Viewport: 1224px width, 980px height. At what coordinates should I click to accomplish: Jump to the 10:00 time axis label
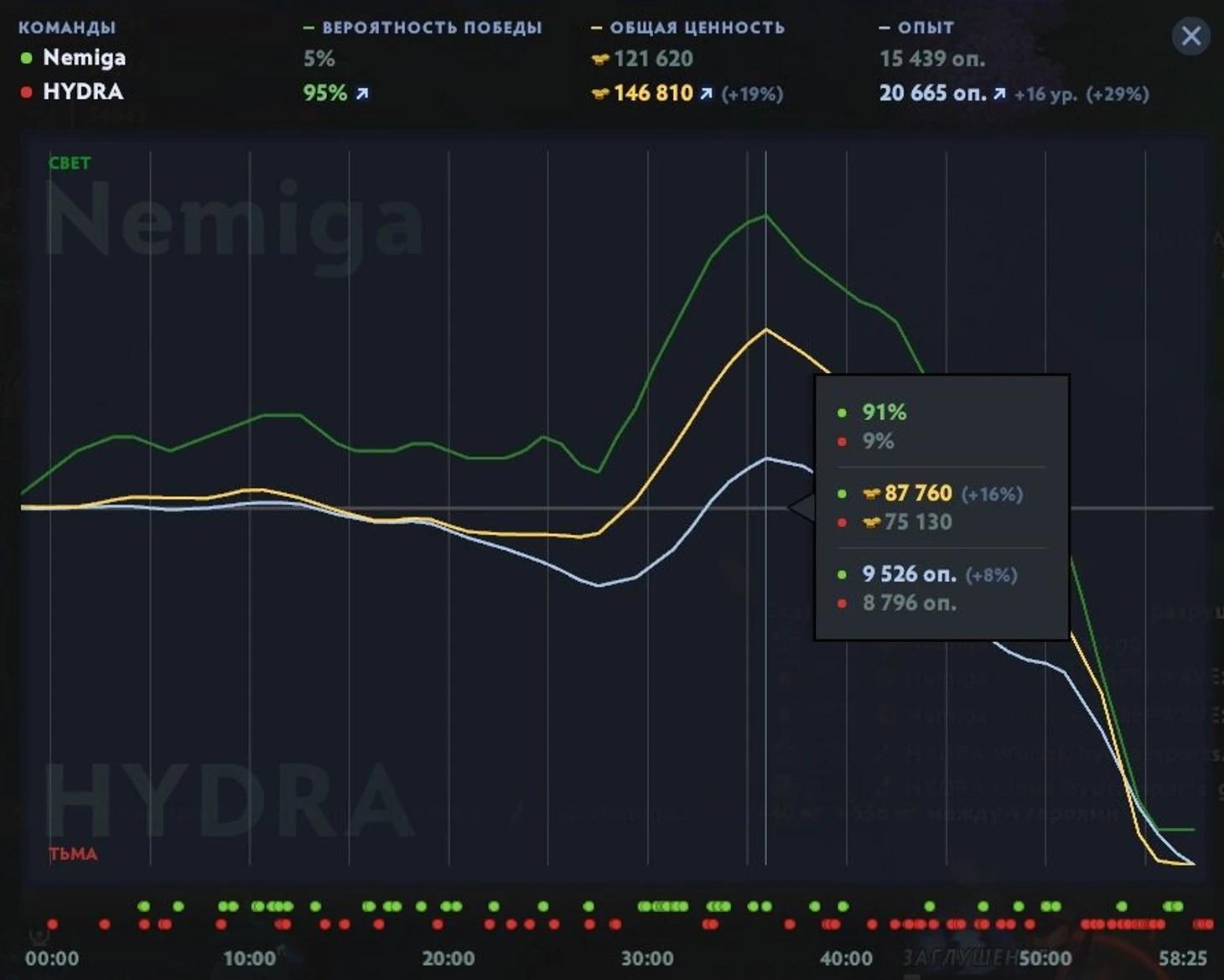coord(250,958)
